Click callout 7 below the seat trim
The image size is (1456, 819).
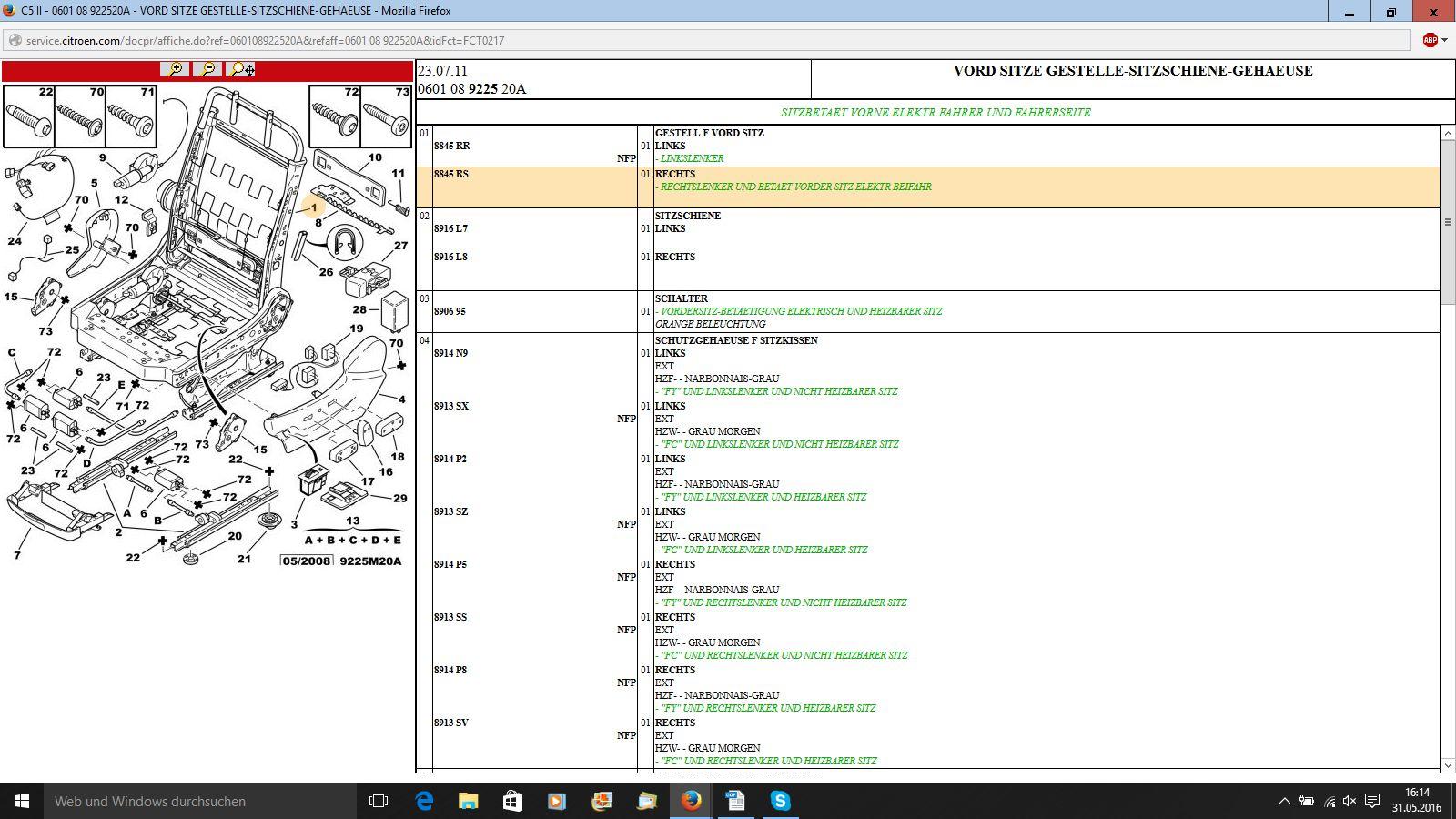pos(17,555)
